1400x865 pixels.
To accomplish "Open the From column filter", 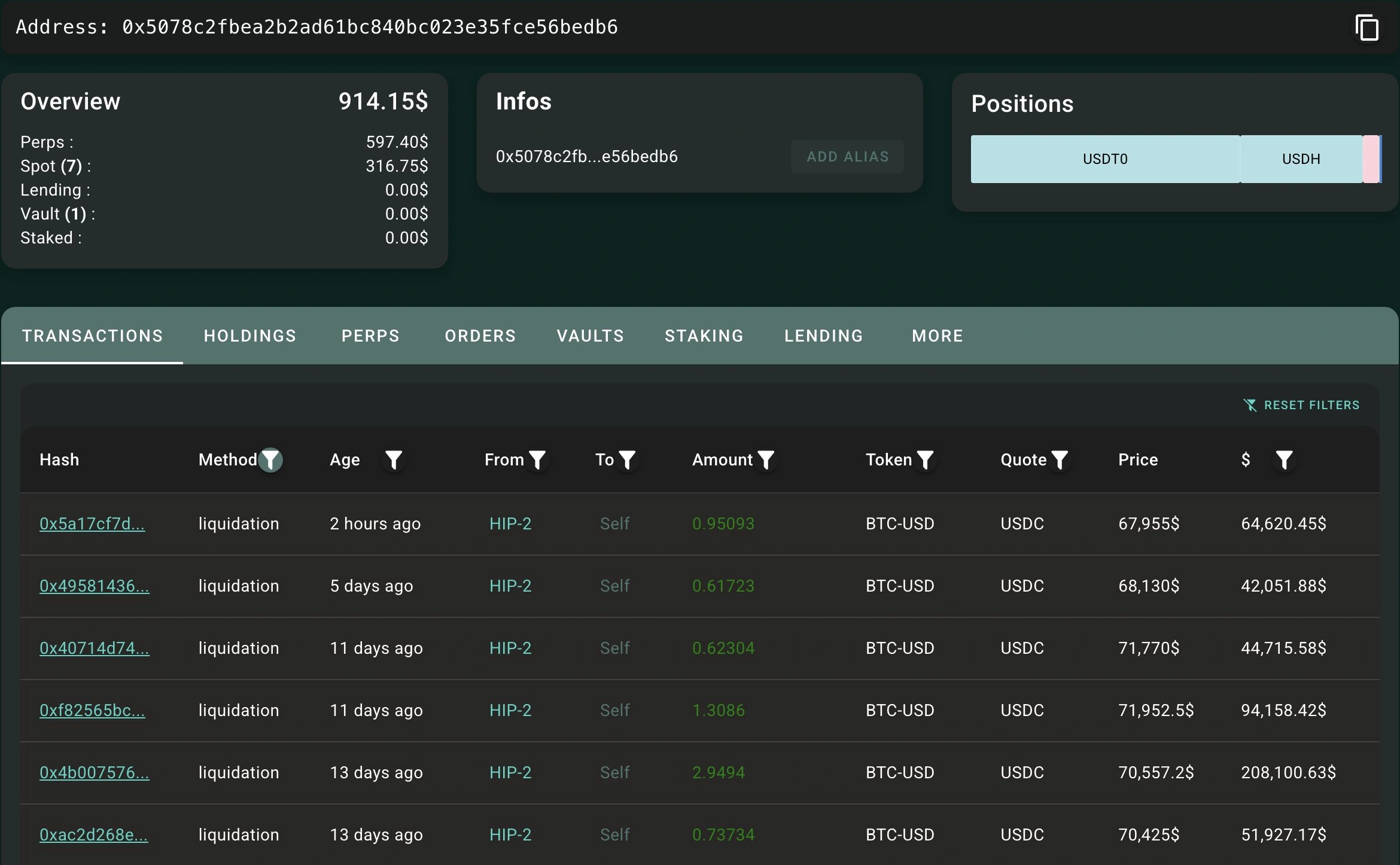I will pyautogui.click(x=537, y=459).
